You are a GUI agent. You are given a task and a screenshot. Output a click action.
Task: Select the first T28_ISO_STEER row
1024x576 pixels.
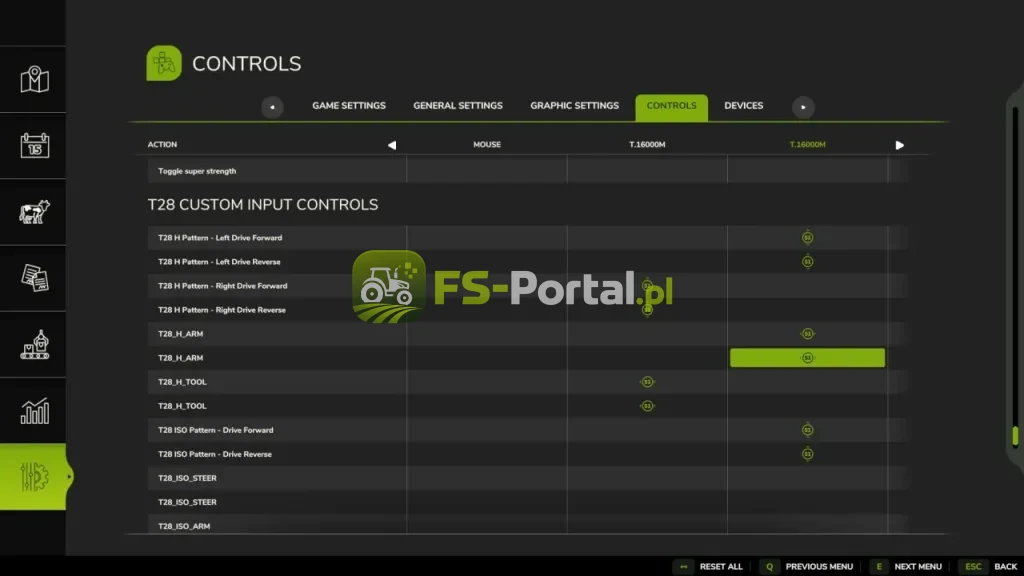point(528,478)
